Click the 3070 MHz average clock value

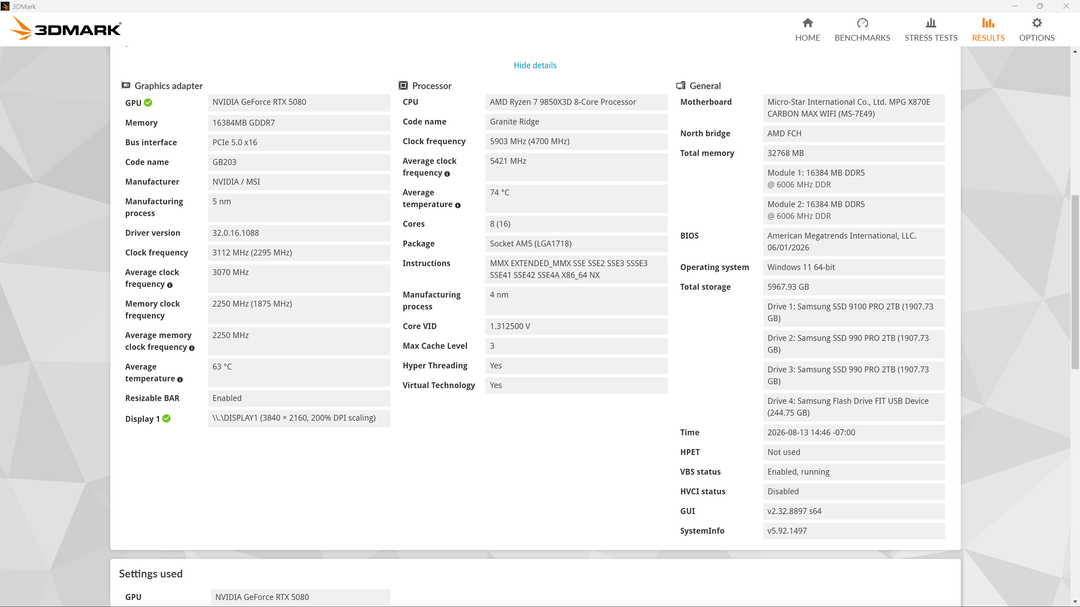pyautogui.click(x=299, y=278)
